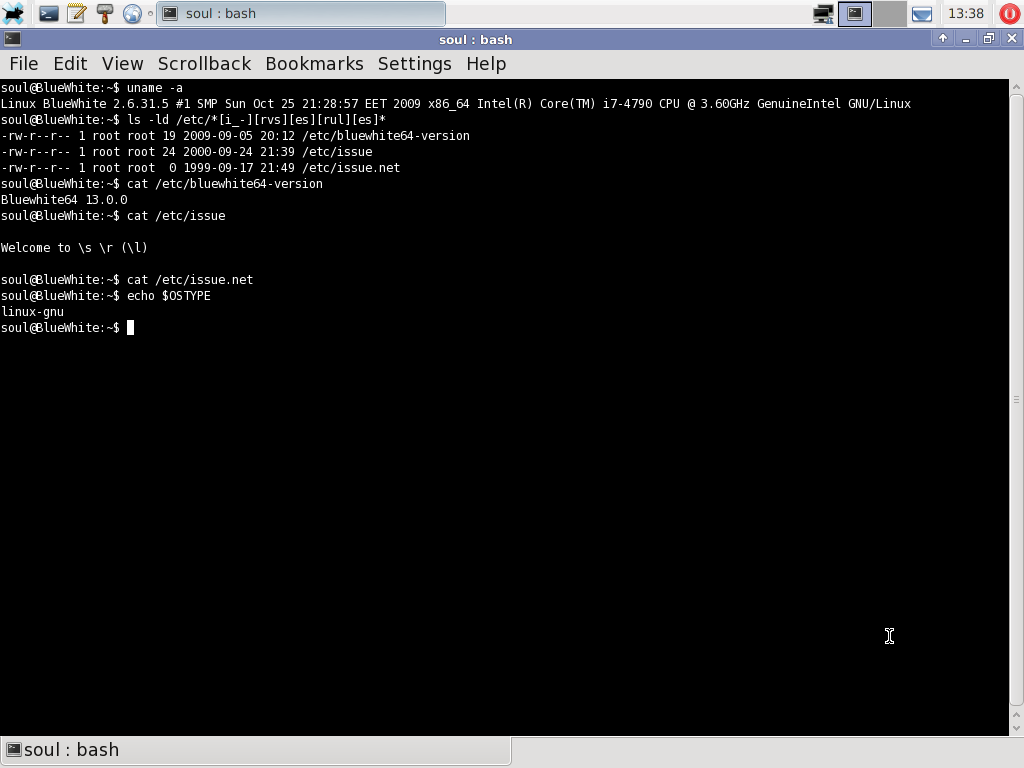Viewport: 1024px width, 768px height.
Task: Open the View menu
Action: coord(122,63)
